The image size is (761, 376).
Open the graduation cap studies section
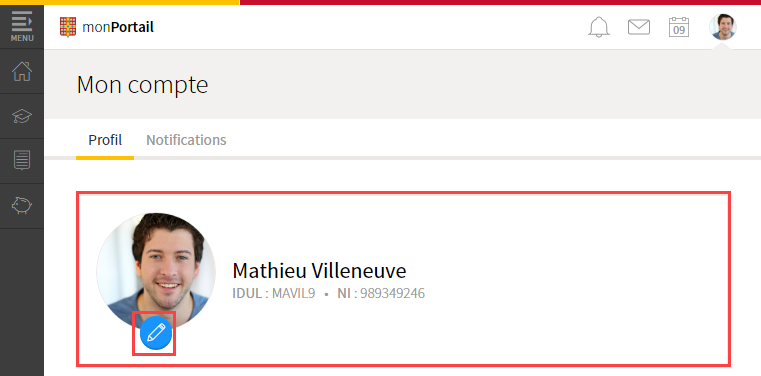pyautogui.click(x=22, y=116)
